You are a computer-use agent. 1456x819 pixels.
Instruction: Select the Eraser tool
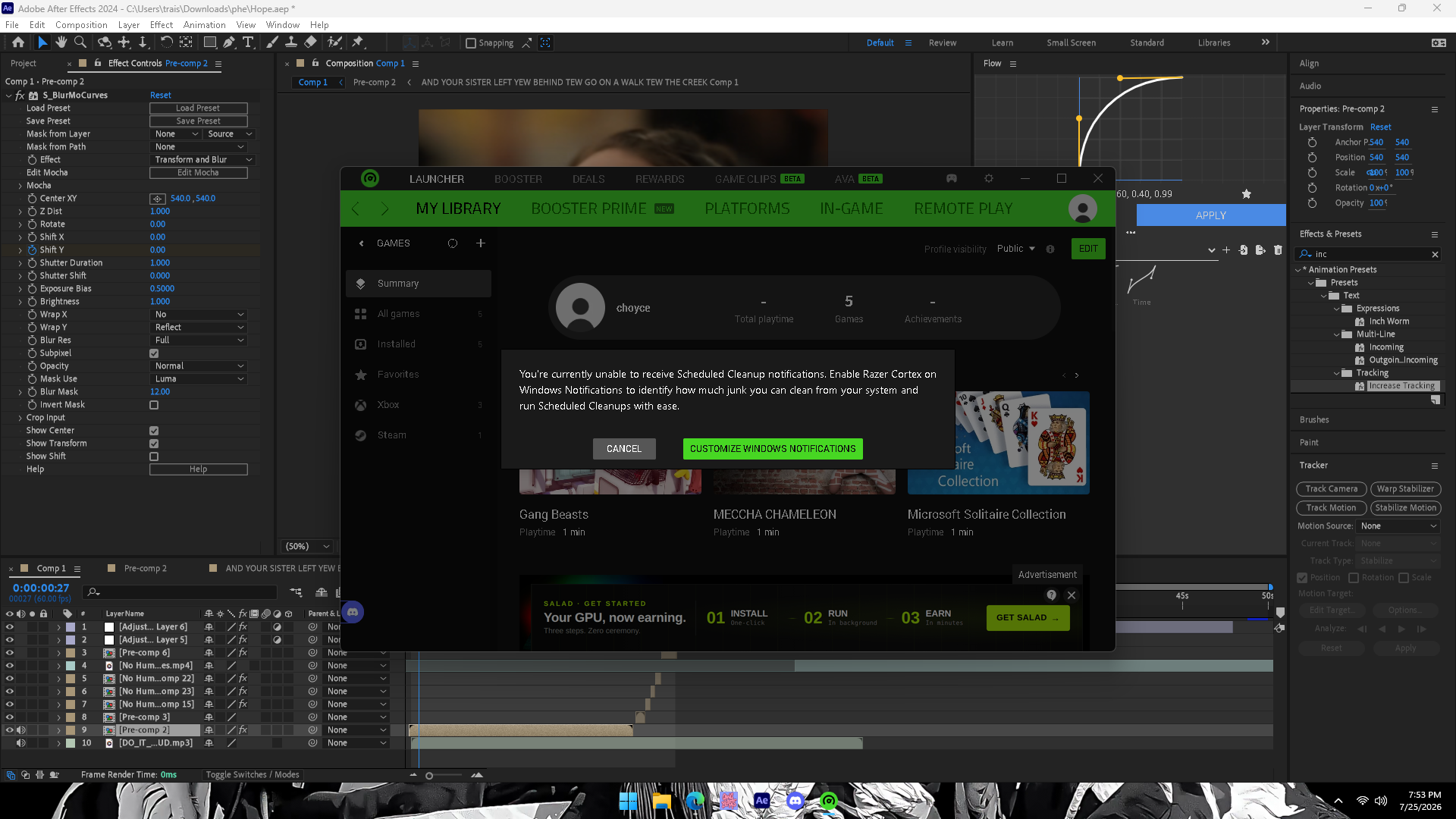(x=310, y=42)
